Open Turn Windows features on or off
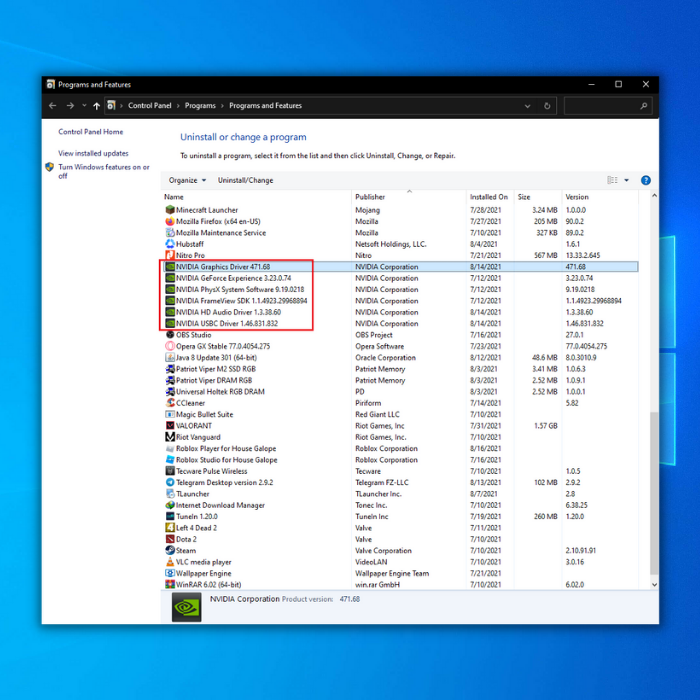This screenshot has width=700, height=700. (x=104, y=171)
